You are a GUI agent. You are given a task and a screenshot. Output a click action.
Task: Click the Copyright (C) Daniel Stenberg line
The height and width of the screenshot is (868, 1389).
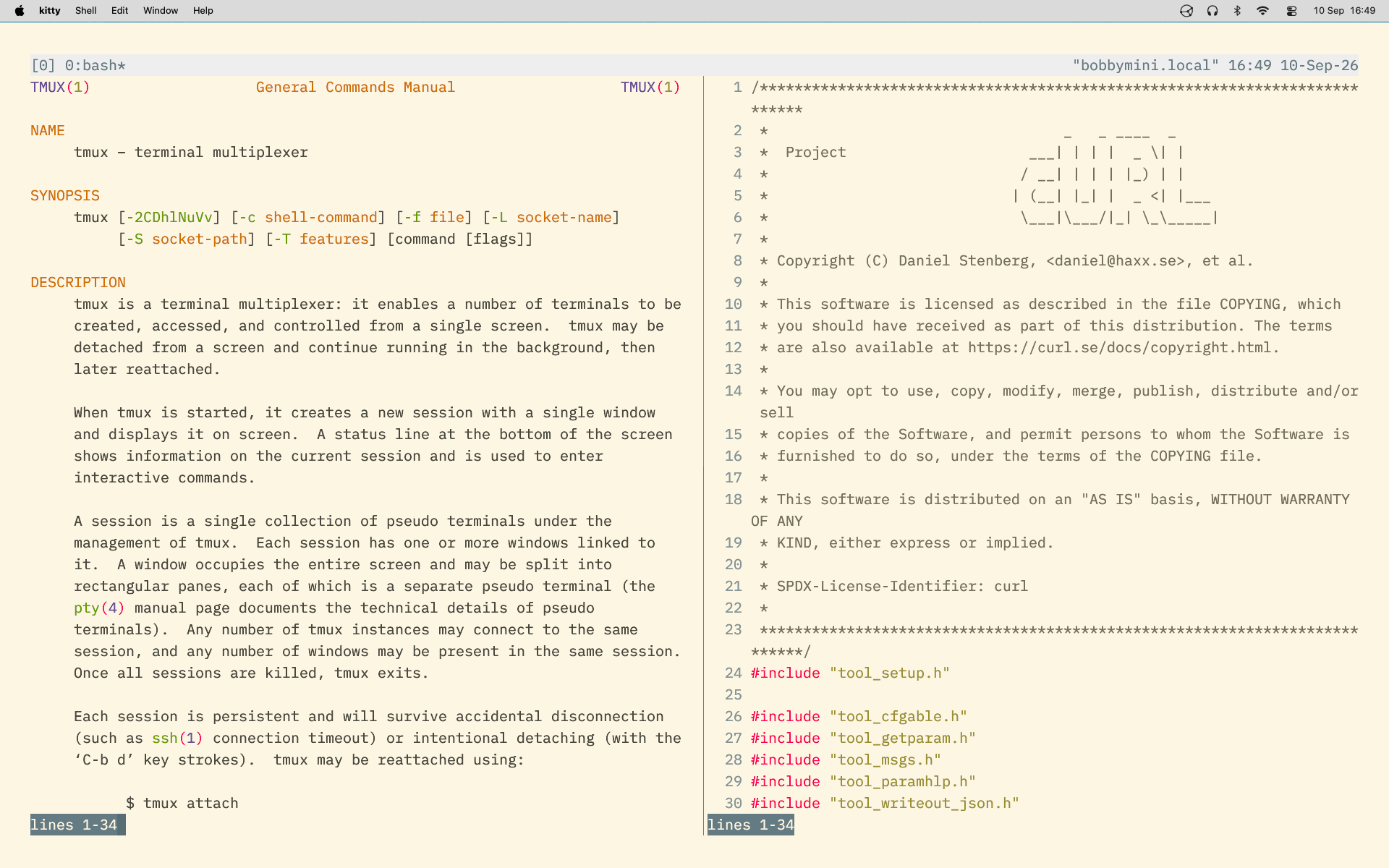click(x=1006, y=261)
